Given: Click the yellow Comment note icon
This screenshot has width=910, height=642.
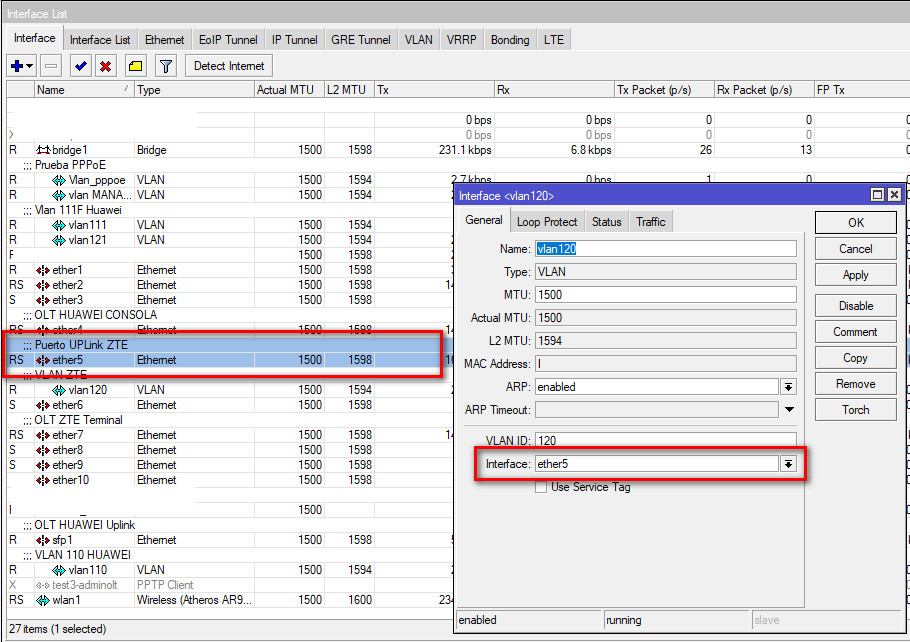Looking at the screenshot, I should pos(135,66).
